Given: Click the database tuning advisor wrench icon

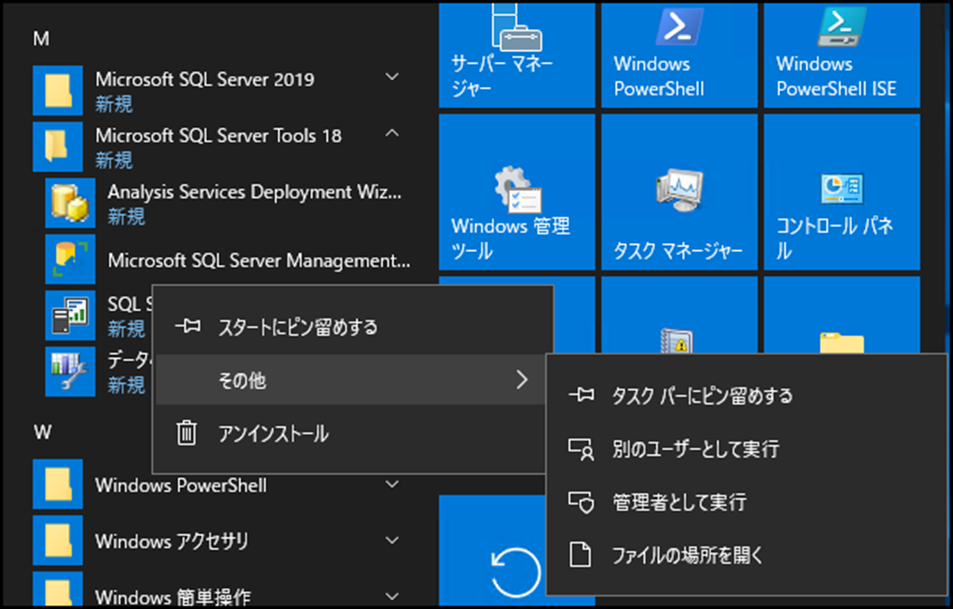Looking at the screenshot, I should tap(70, 371).
